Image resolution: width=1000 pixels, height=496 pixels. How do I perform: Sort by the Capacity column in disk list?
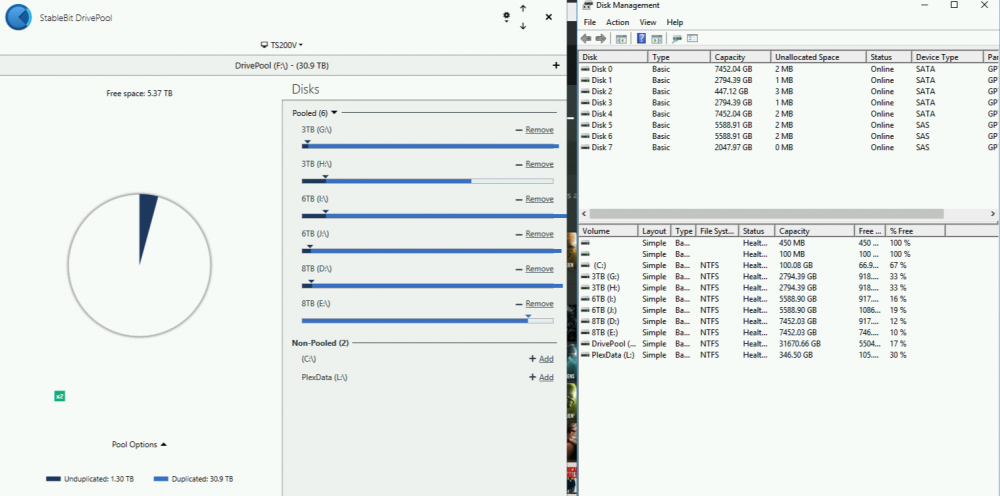pyautogui.click(x=740, y=57)
